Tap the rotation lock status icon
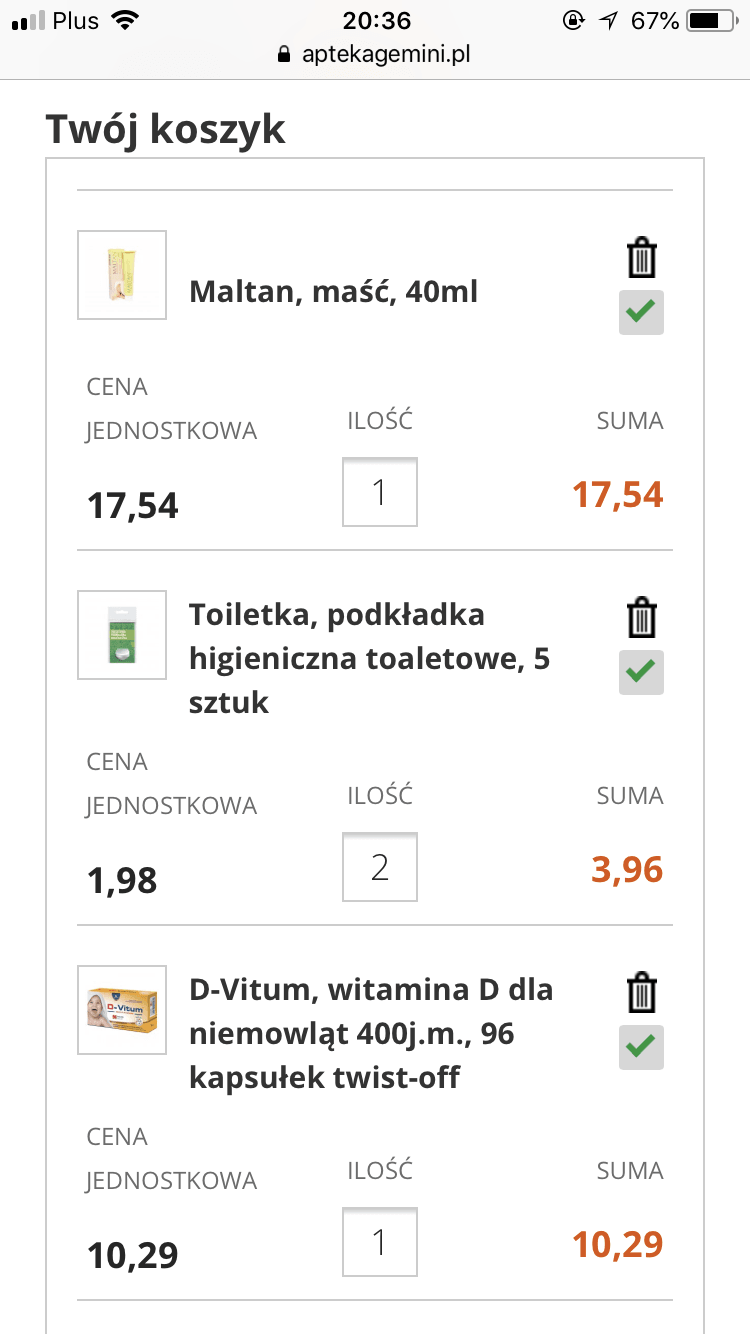The width and height of the screenshot is (750, 1334). click(574, 21)
